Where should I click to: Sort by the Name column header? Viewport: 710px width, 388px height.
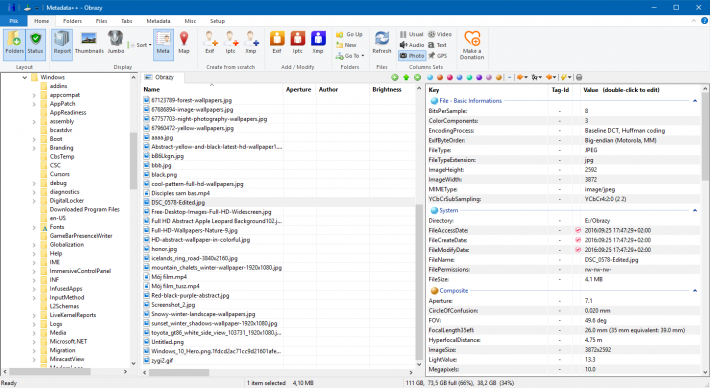[x=212, y=90]
